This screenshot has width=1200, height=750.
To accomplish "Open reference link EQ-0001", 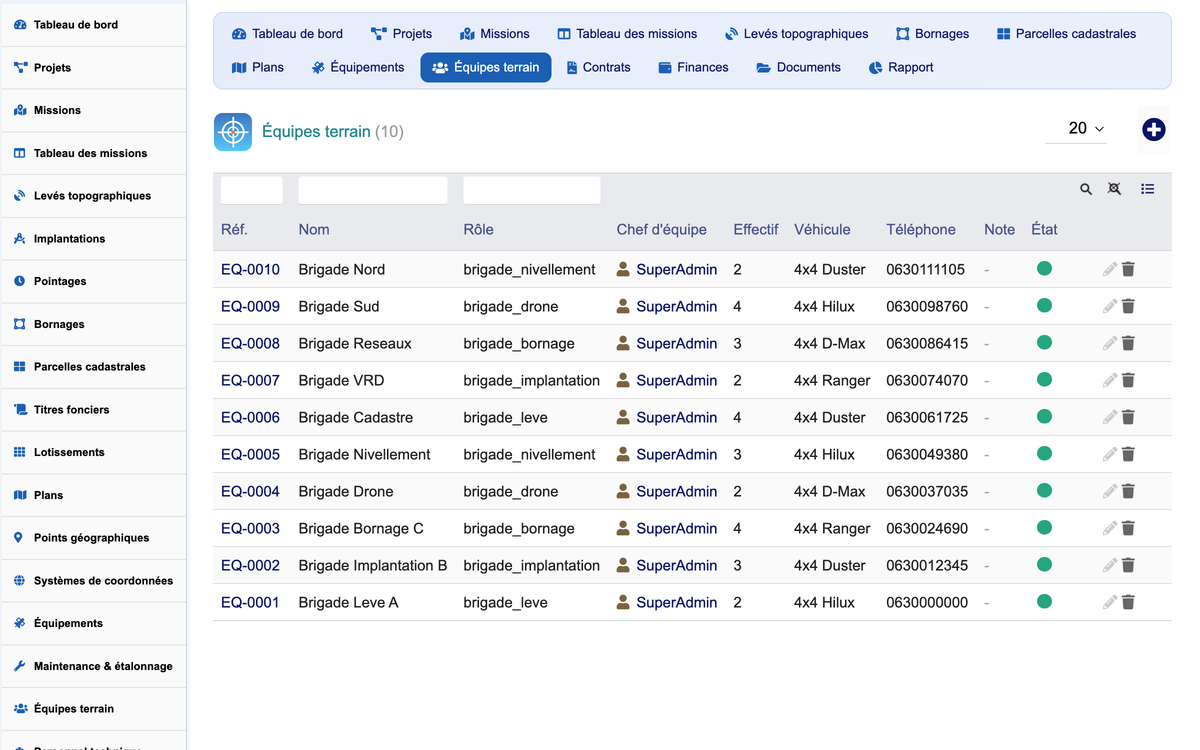I will 250,603.
